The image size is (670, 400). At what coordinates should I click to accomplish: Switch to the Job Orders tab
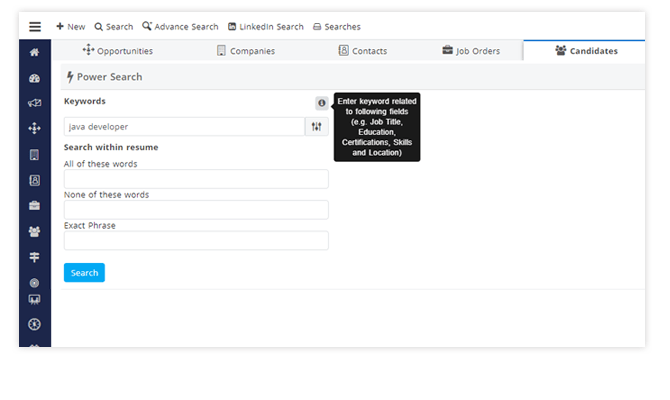[470, 51]
